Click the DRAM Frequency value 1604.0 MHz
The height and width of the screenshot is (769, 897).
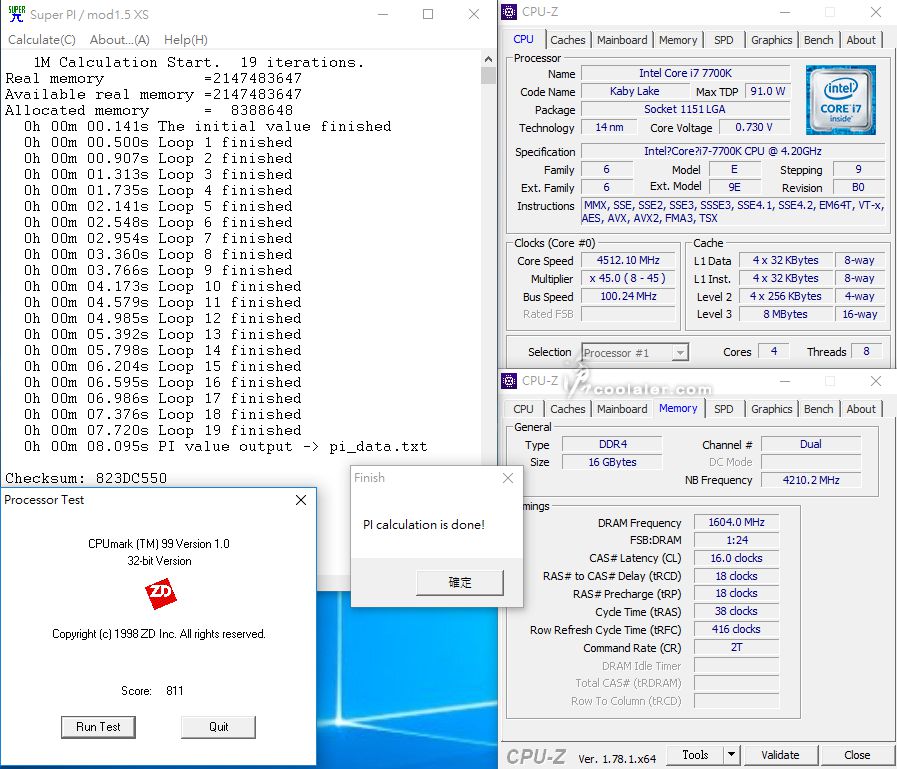coord(736,522)
